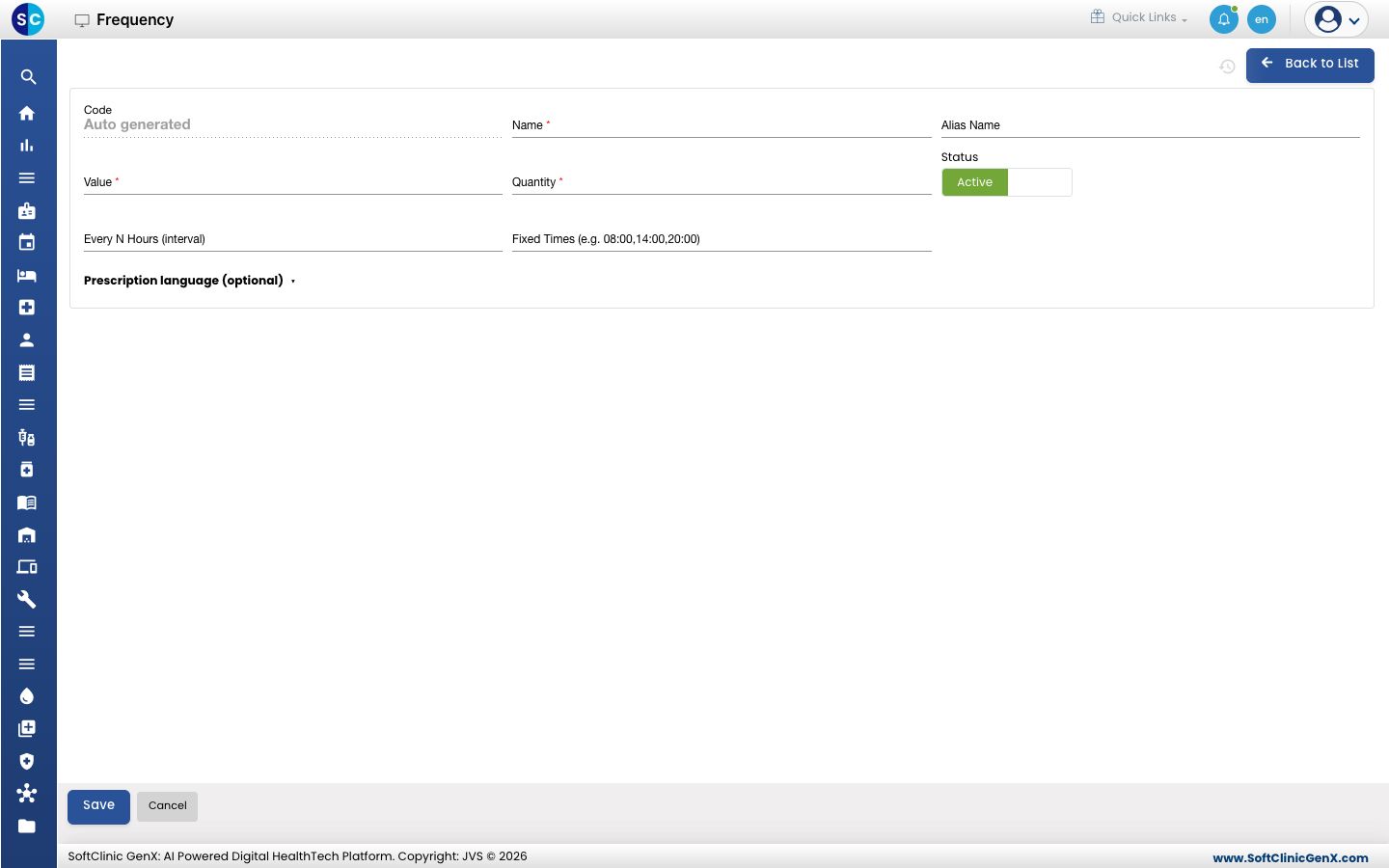Open the sidebar search icon
Screen dimensions: 1389x868
(27, 77)
